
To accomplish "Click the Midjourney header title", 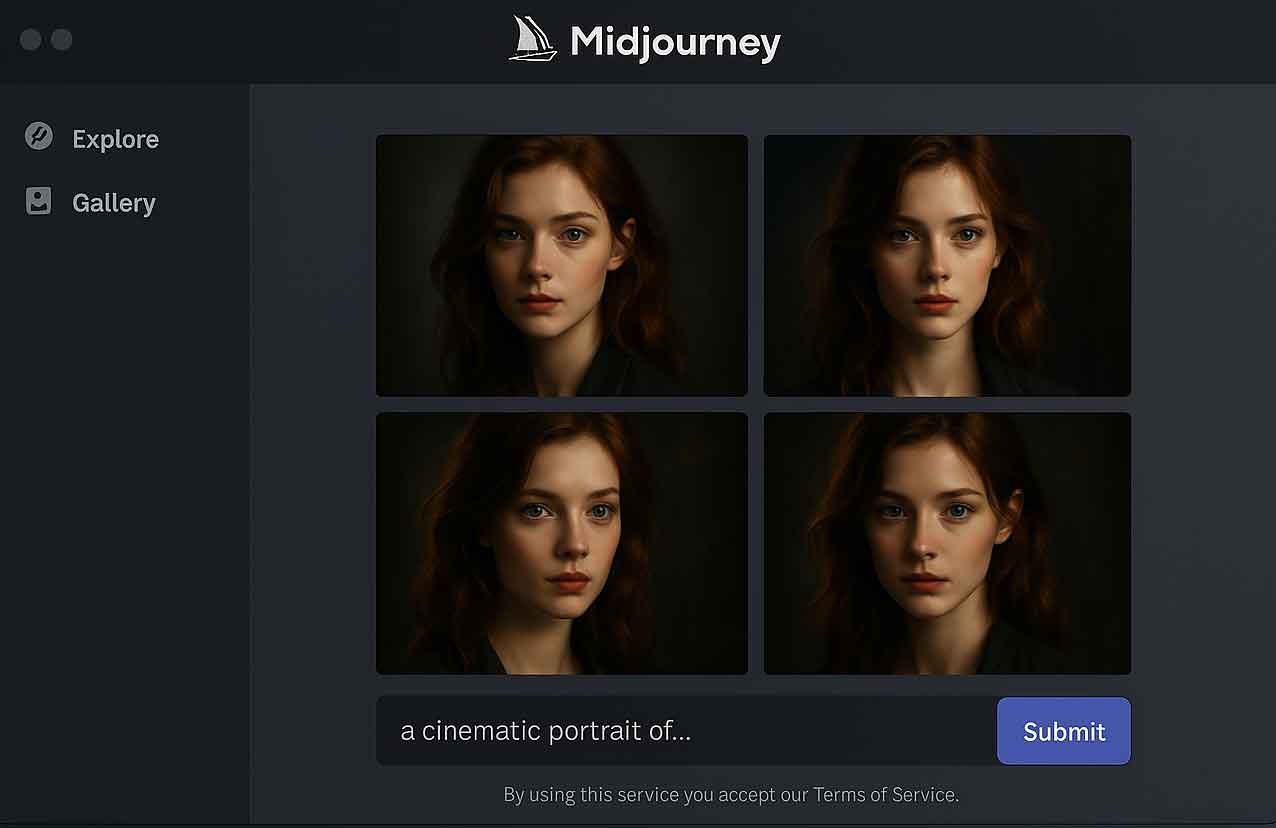I will coord(676,40).
